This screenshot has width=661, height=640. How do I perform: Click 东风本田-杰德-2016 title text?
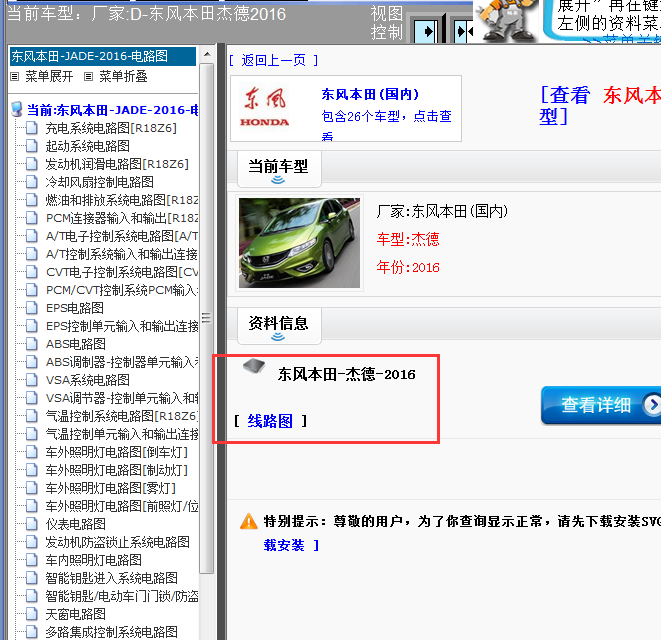[x=347, y=374]
